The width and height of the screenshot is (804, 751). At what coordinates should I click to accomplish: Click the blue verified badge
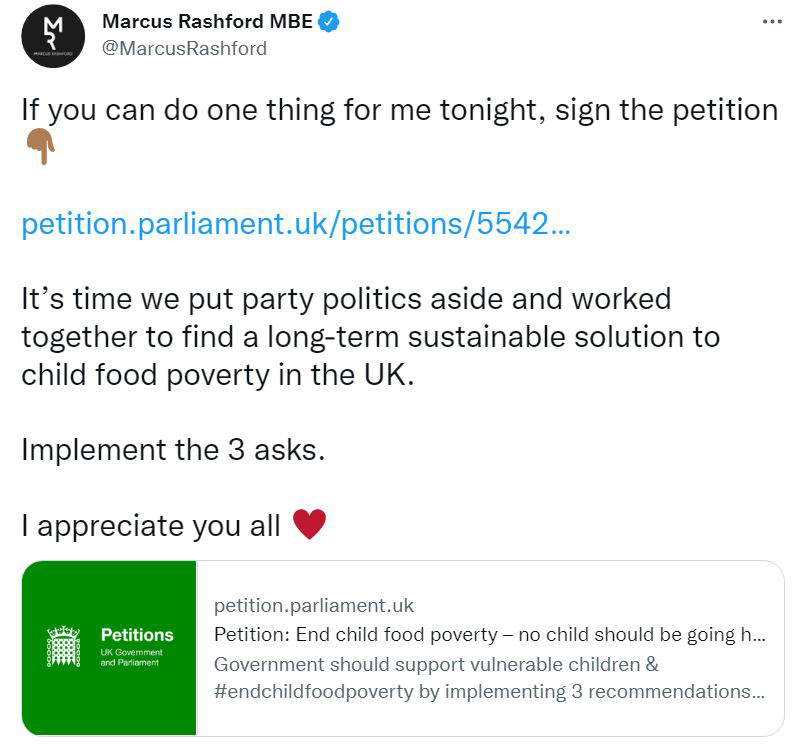(330, 22)
